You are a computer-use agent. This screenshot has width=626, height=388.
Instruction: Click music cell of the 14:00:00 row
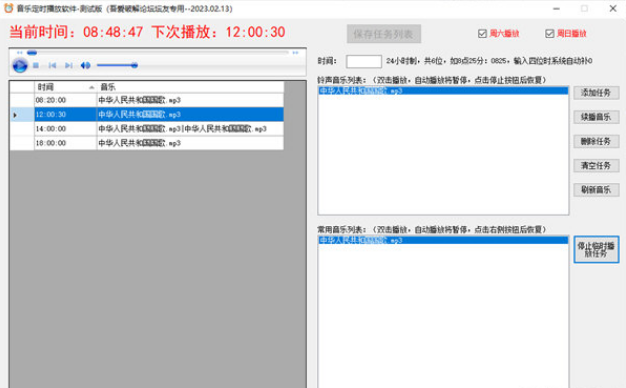190,129
